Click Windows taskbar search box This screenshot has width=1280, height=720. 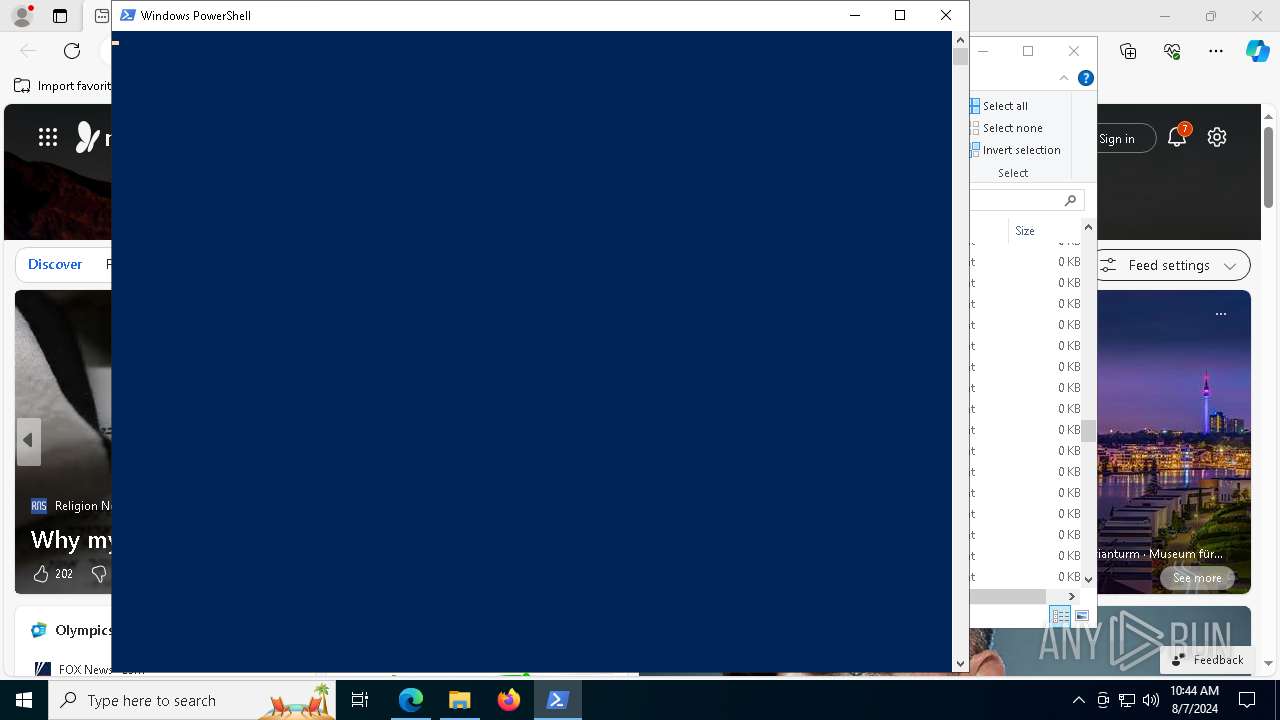click(x=192, y=700)
